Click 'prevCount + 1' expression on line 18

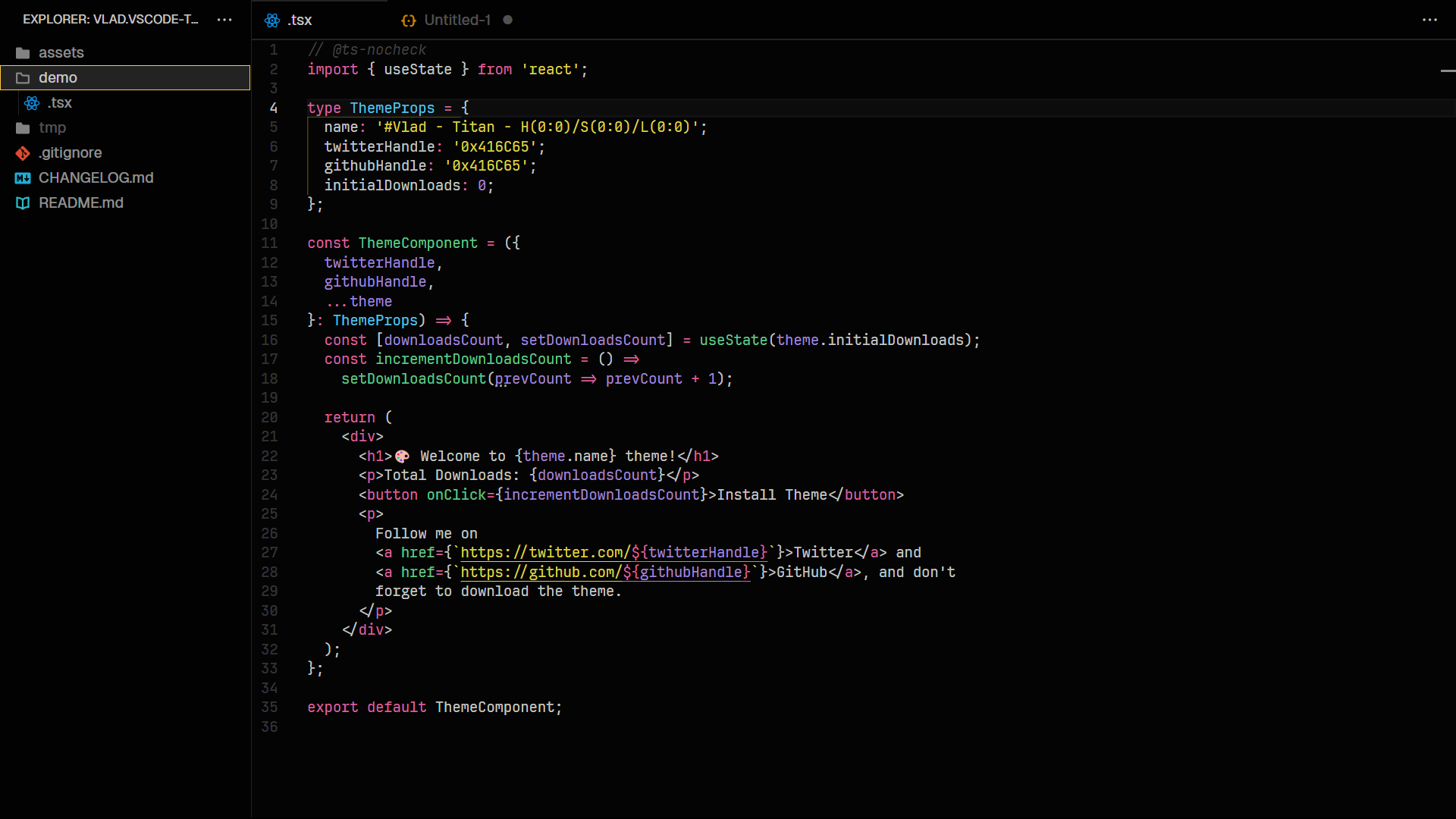click(661, 379)
